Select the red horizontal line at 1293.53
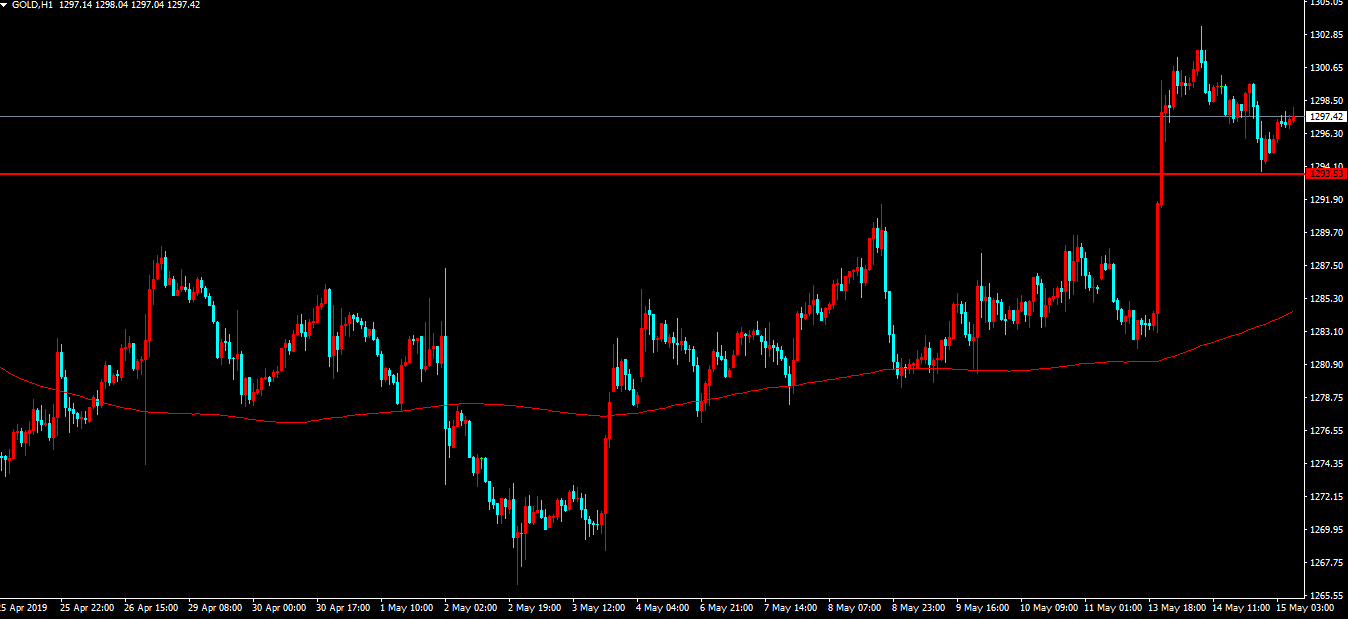 pos(600,174)
